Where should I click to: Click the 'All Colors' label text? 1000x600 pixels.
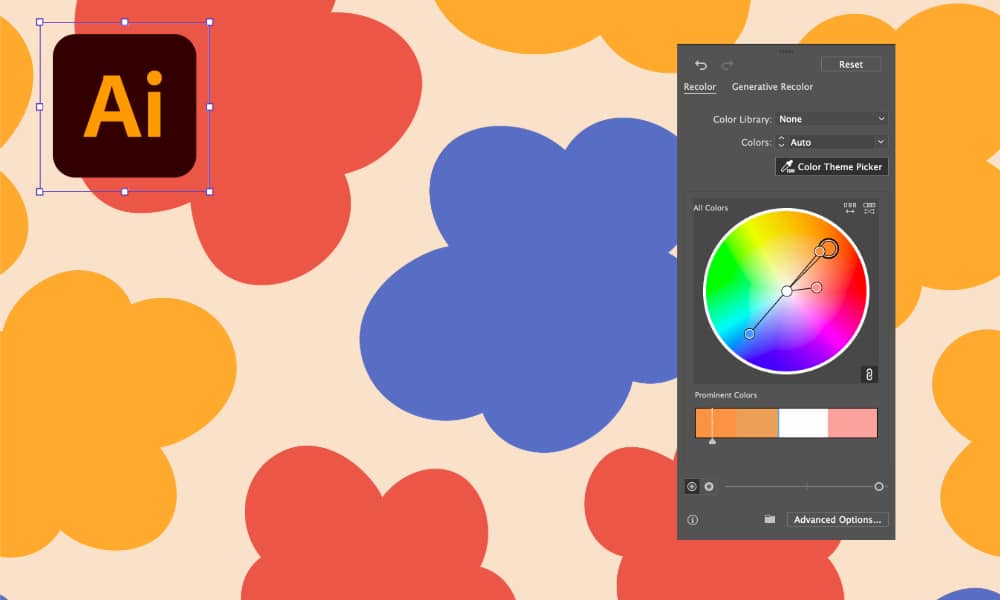pos(710,208)
